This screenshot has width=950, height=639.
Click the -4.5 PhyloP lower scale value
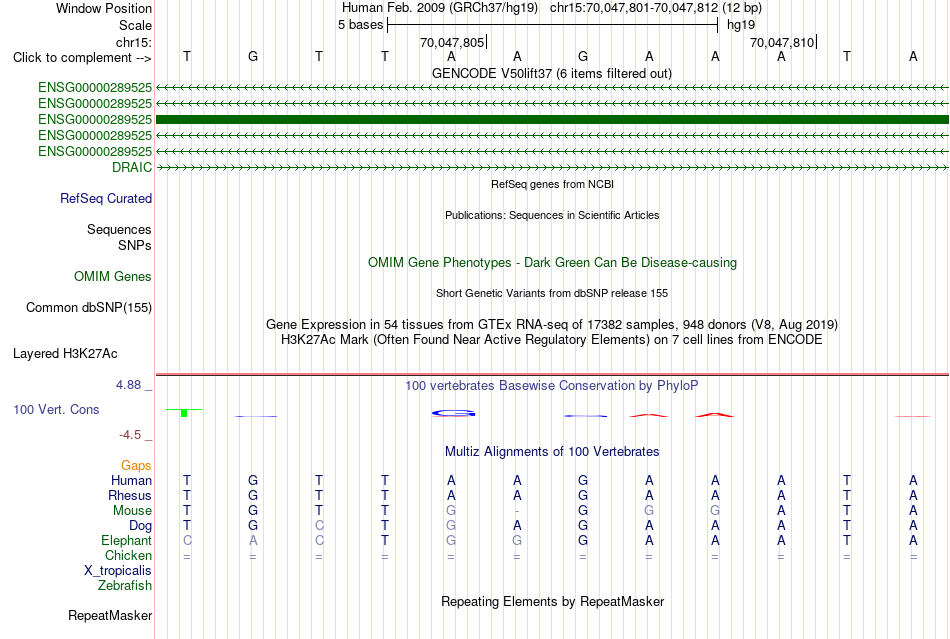[130, 435]
